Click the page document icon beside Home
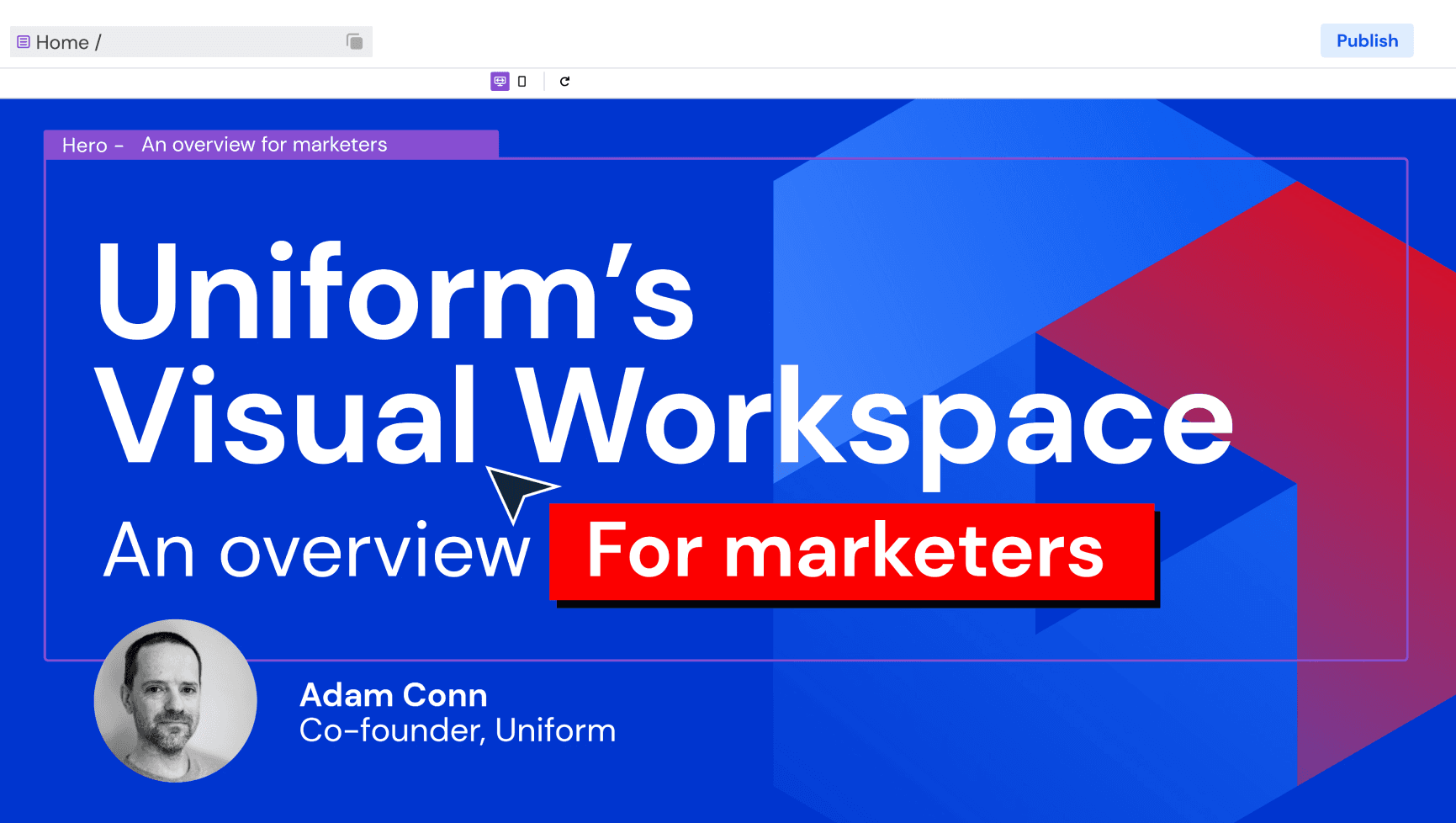 (24, 42)
